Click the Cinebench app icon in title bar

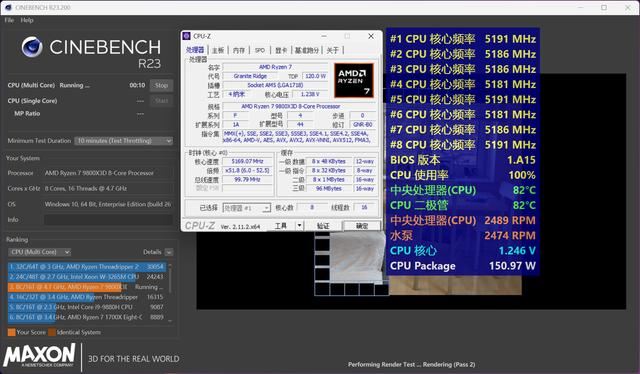(x=8, y=7)
